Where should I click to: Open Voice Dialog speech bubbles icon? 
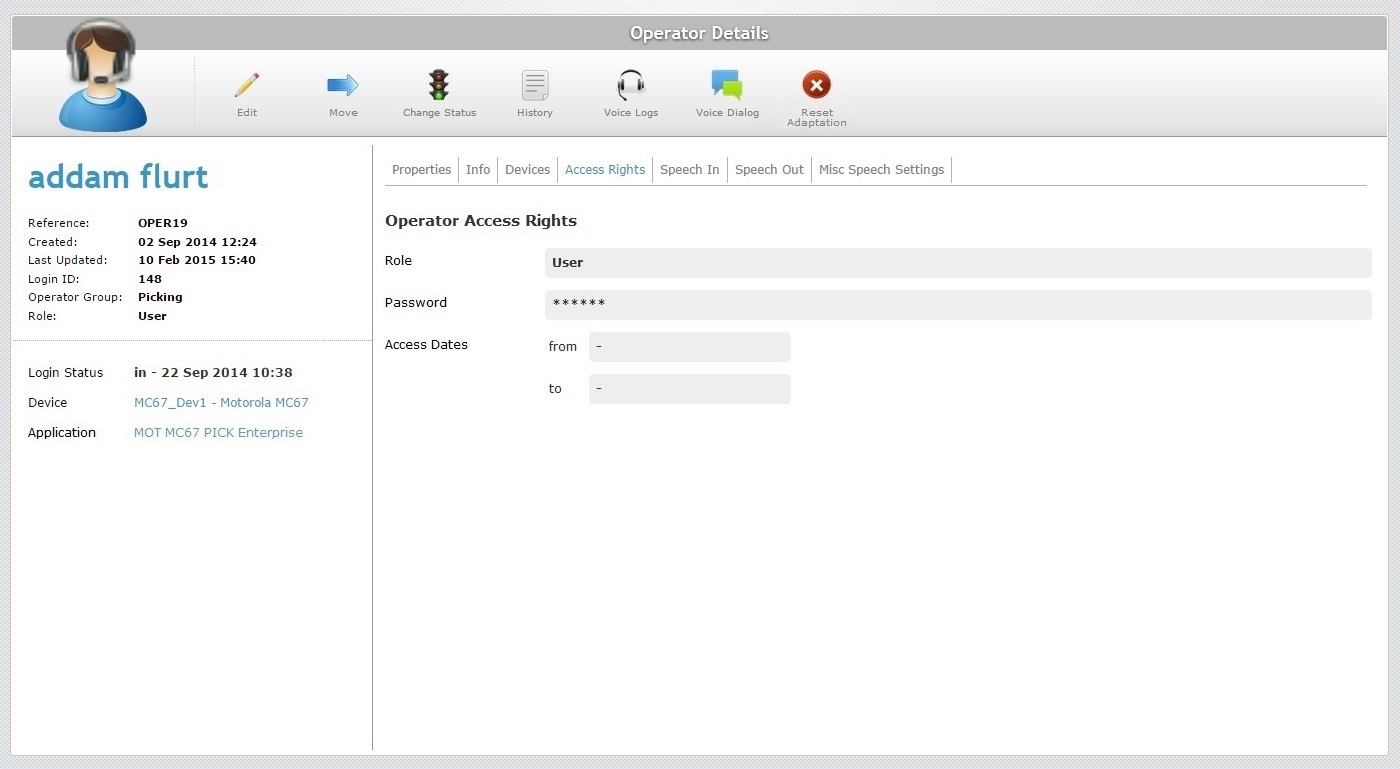tap(727, 85)
